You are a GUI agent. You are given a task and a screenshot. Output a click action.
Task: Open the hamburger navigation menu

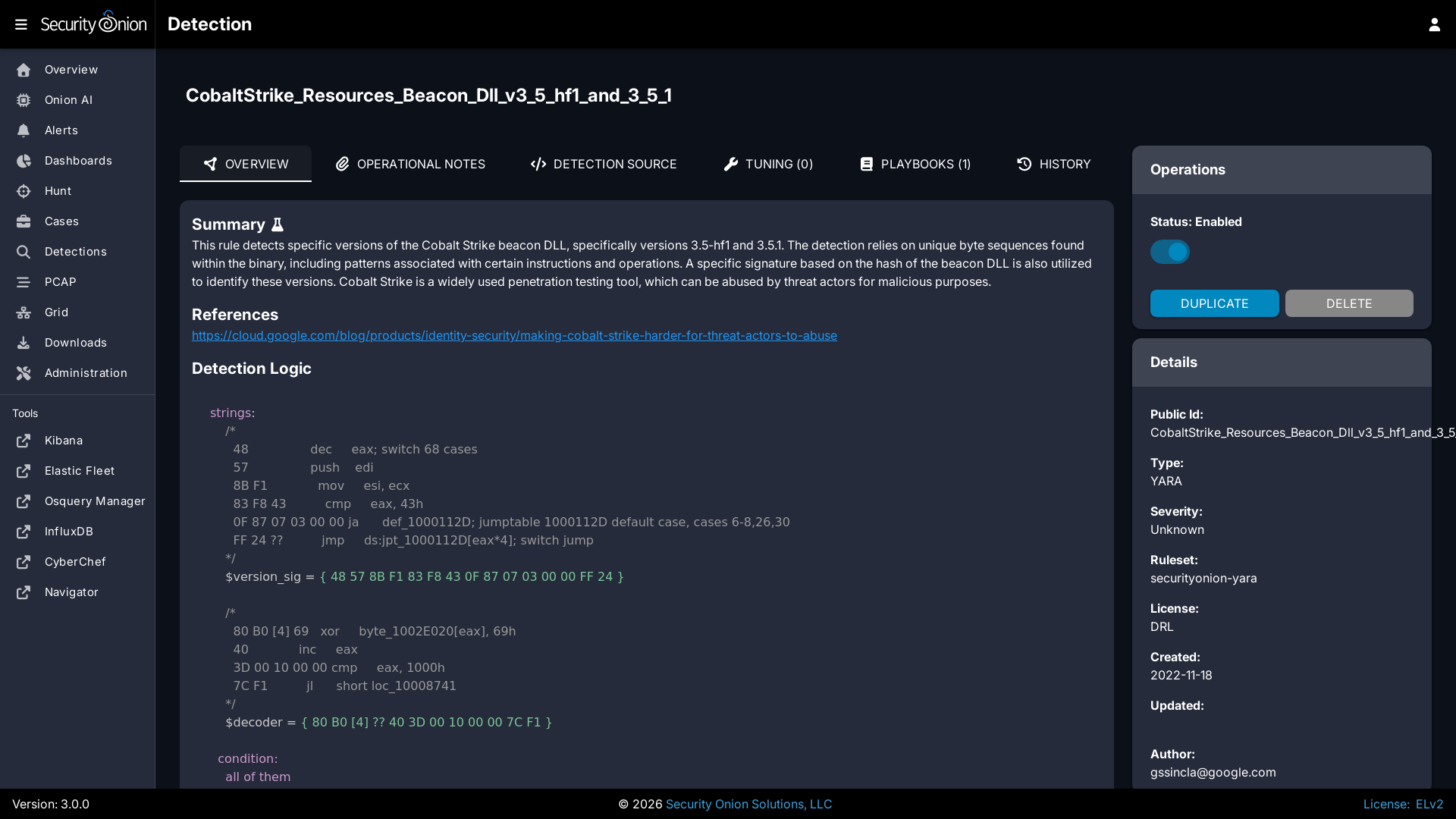(x=21, y=24)
